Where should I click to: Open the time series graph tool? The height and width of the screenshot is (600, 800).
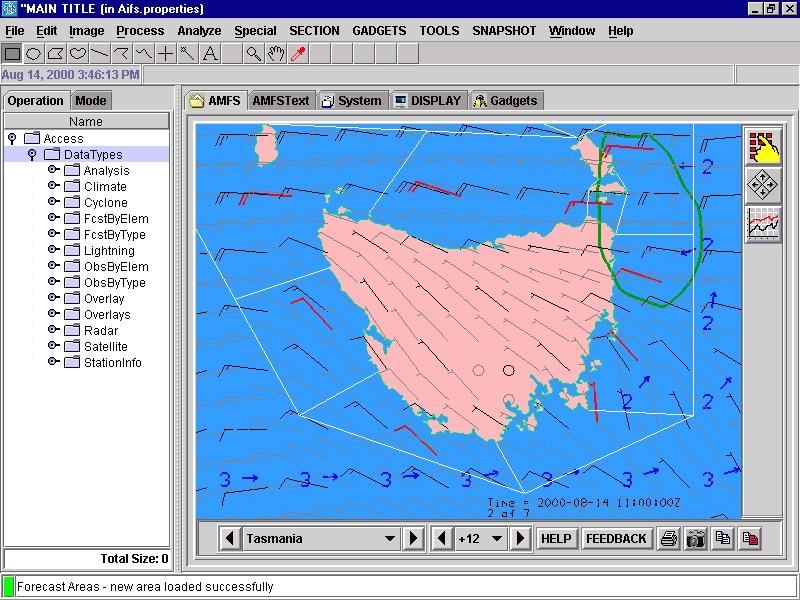(x=763, y=224)
